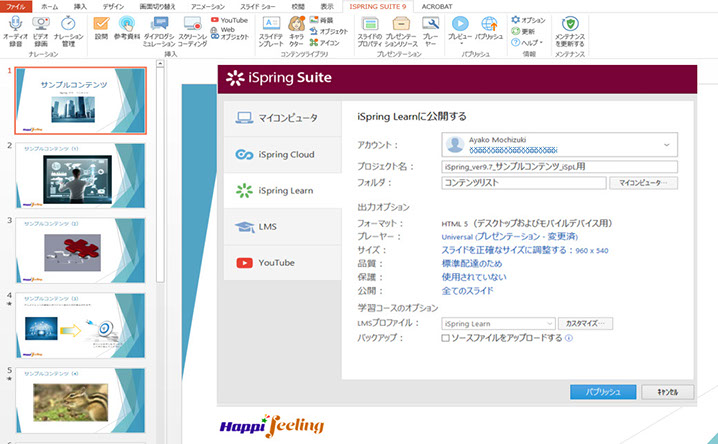The image size is (718, 444).
Task: Click the blue publish (パブリッシュ) button
Action: [x=603, y=391]
